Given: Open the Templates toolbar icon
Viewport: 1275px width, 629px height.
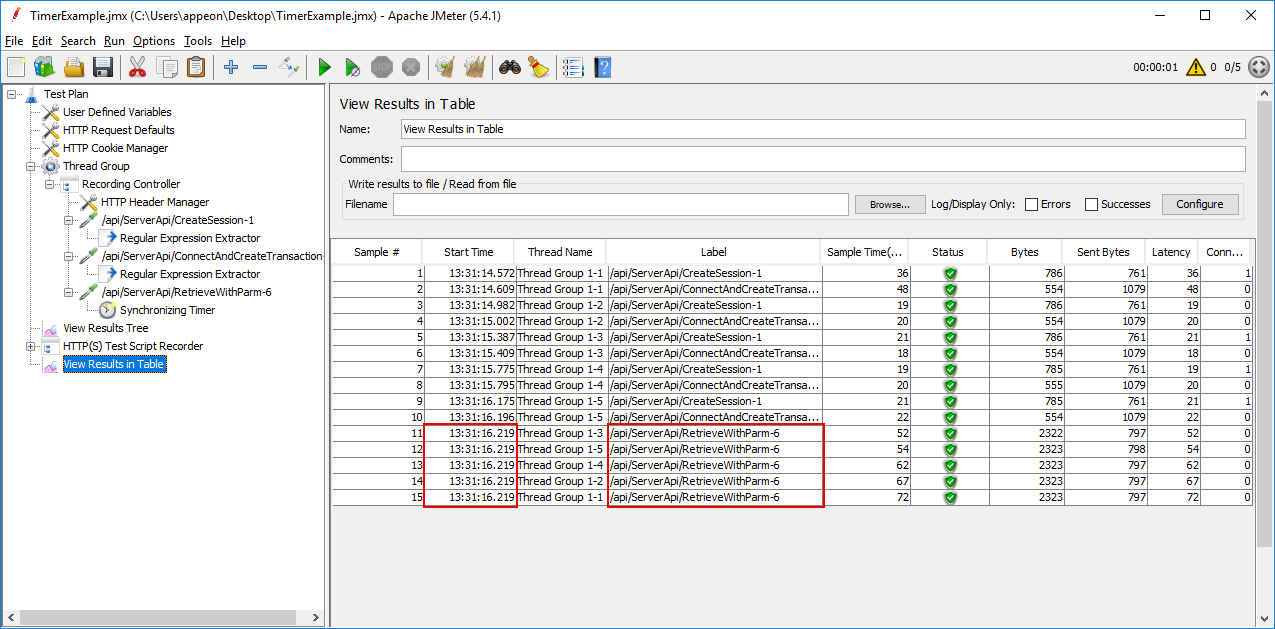Looking at the screenshot, I should pyautogui.click(x=44, y=67).
